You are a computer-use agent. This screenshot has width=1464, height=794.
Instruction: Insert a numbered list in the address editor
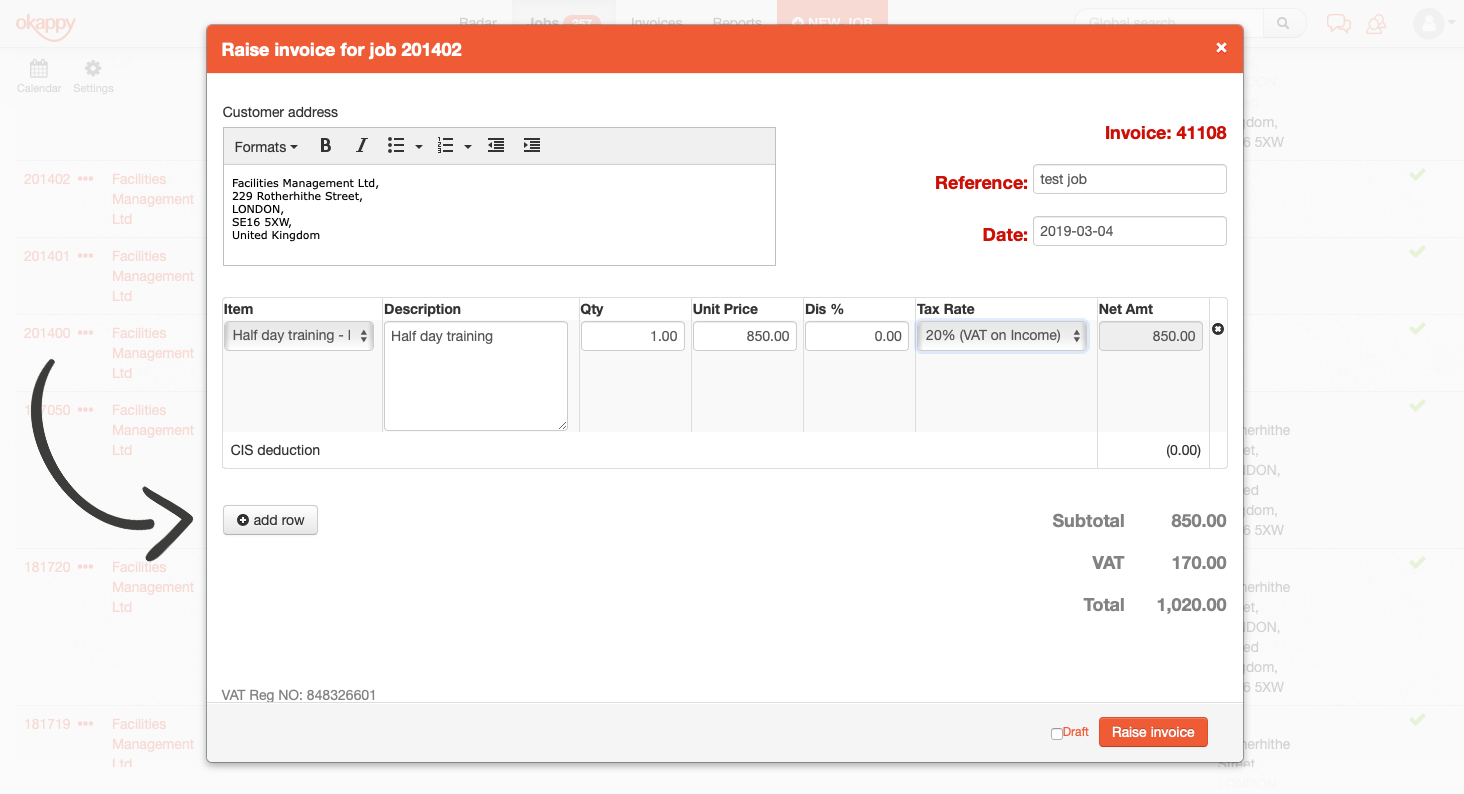(446, 146)
